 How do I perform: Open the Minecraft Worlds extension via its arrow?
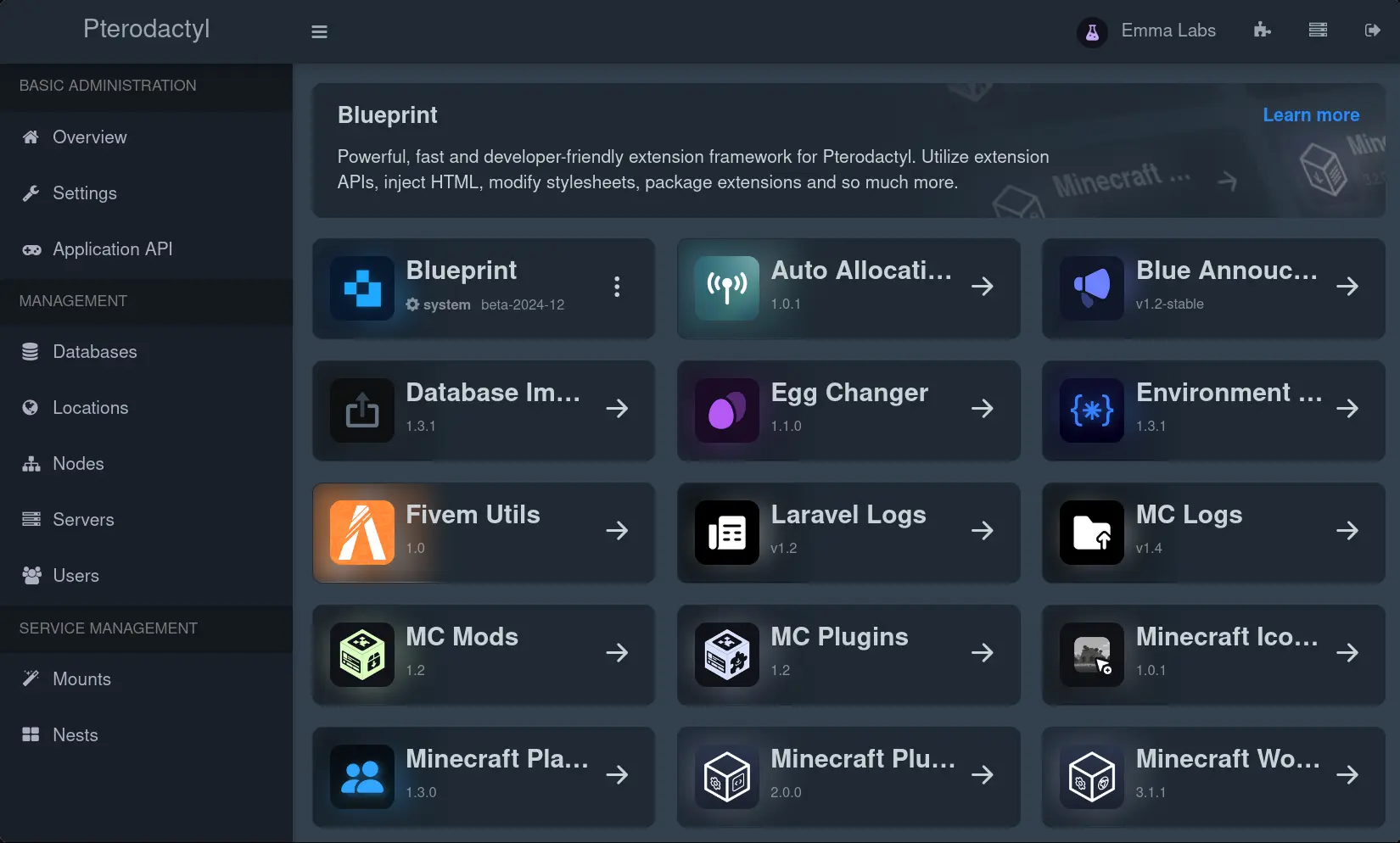coord(1348,775)
